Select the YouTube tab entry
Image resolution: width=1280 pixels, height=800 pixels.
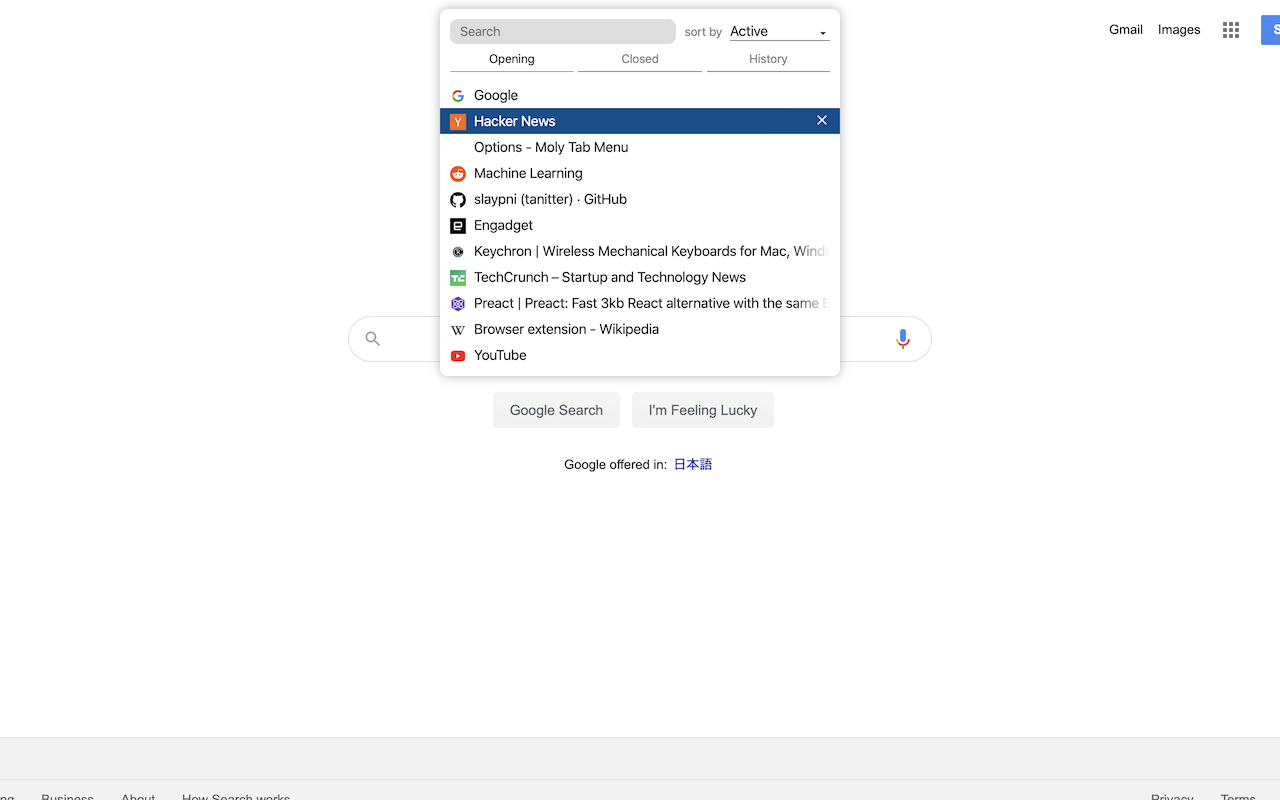pos(640,355)
